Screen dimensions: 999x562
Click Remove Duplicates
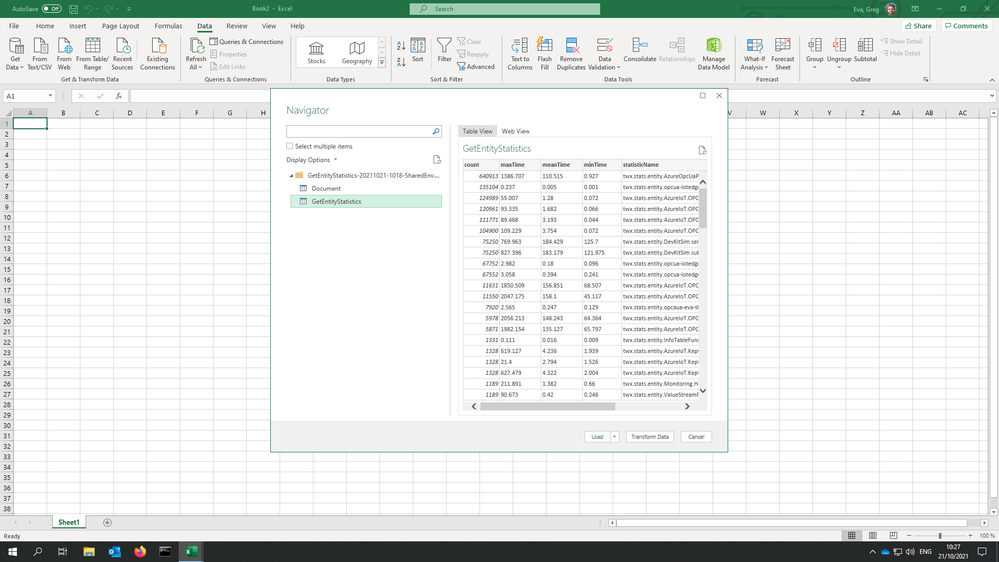[571, 54]
